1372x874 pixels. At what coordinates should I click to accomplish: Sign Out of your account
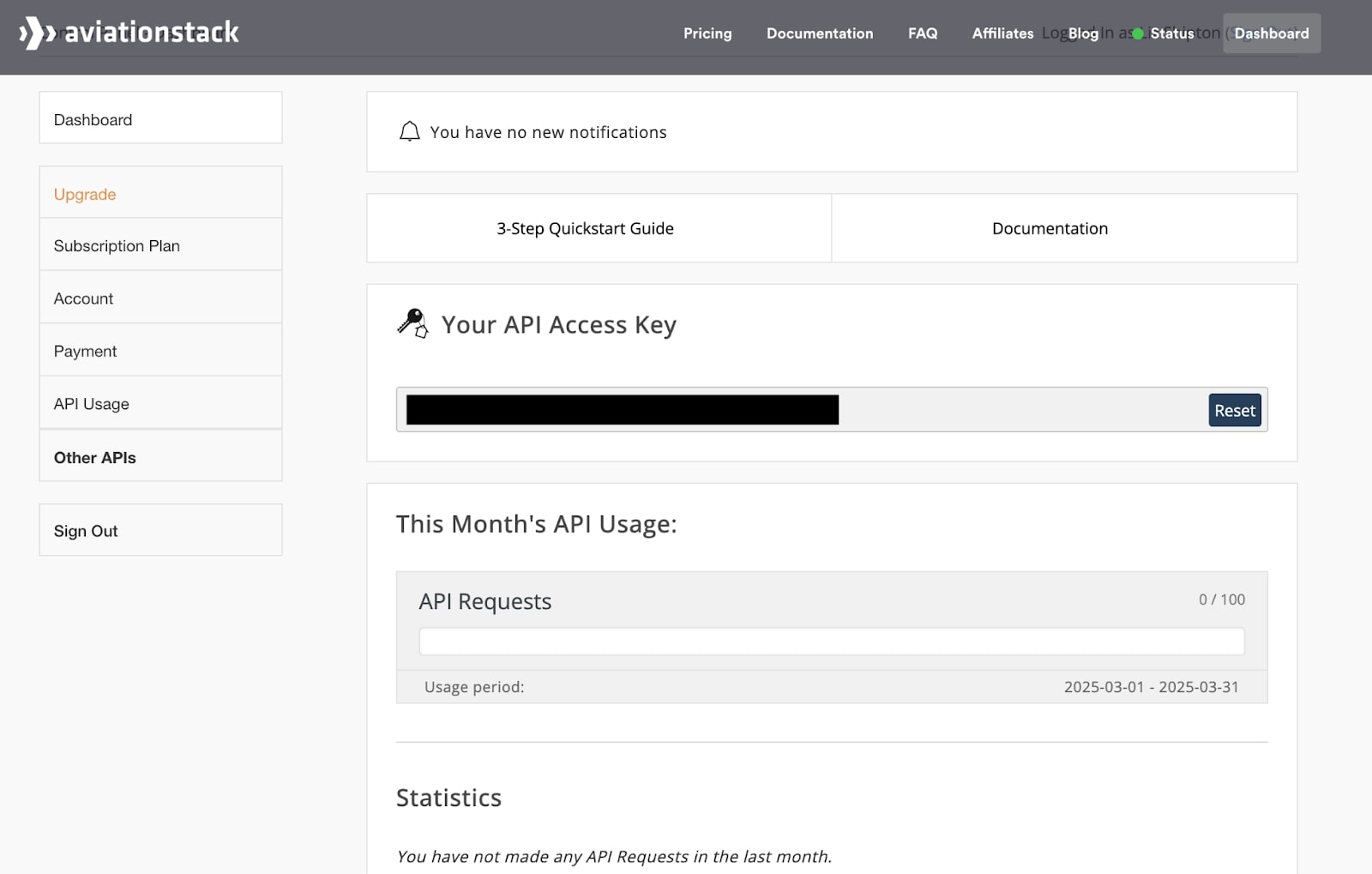86,530
